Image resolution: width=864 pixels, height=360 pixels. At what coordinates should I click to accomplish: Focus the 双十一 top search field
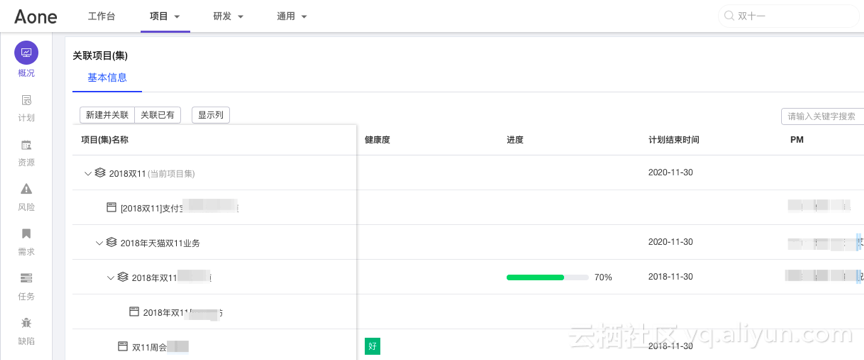[x=789, y=17]
